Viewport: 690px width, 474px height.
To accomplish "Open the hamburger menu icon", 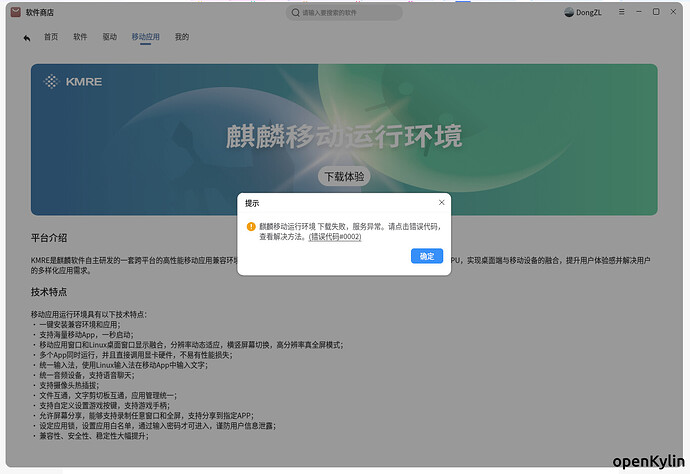I will click(x=621, y=12).
